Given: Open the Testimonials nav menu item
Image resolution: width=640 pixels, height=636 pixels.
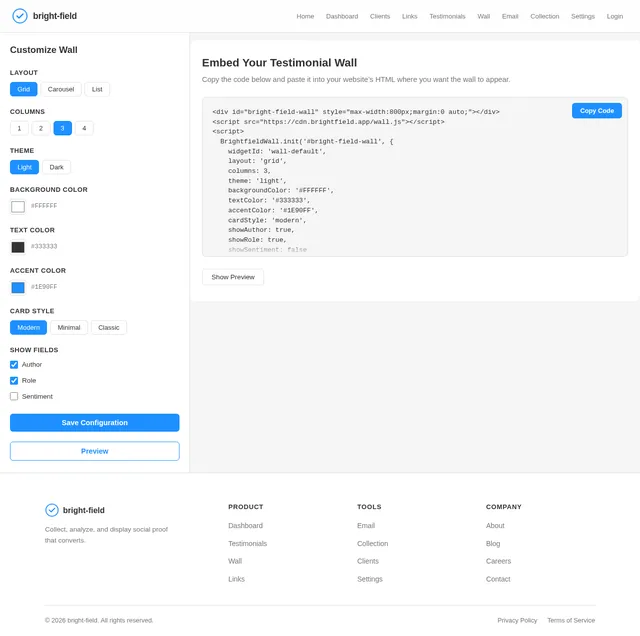Looking at the screenshot, I should (447, 16).
